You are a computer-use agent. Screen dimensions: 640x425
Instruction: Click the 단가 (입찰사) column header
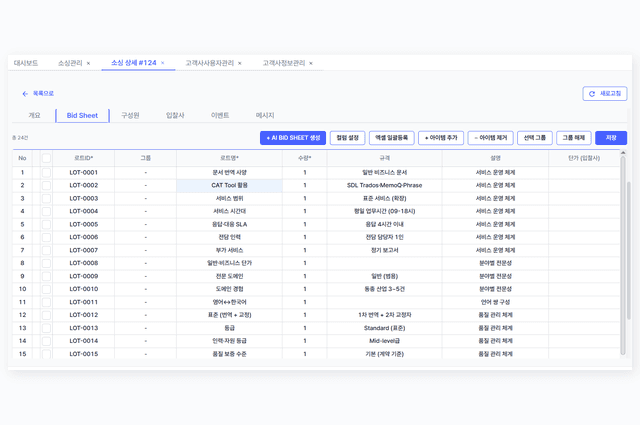click(x=584, y=158)
